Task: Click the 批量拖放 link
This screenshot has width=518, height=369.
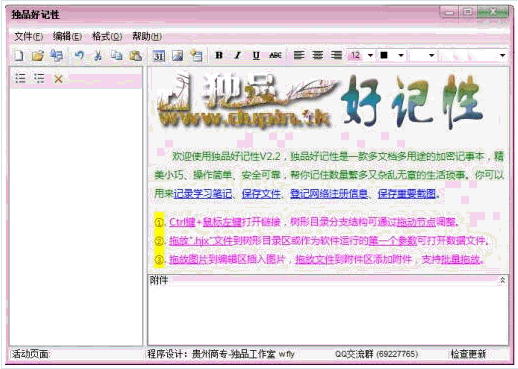Action: coord(460,259)
